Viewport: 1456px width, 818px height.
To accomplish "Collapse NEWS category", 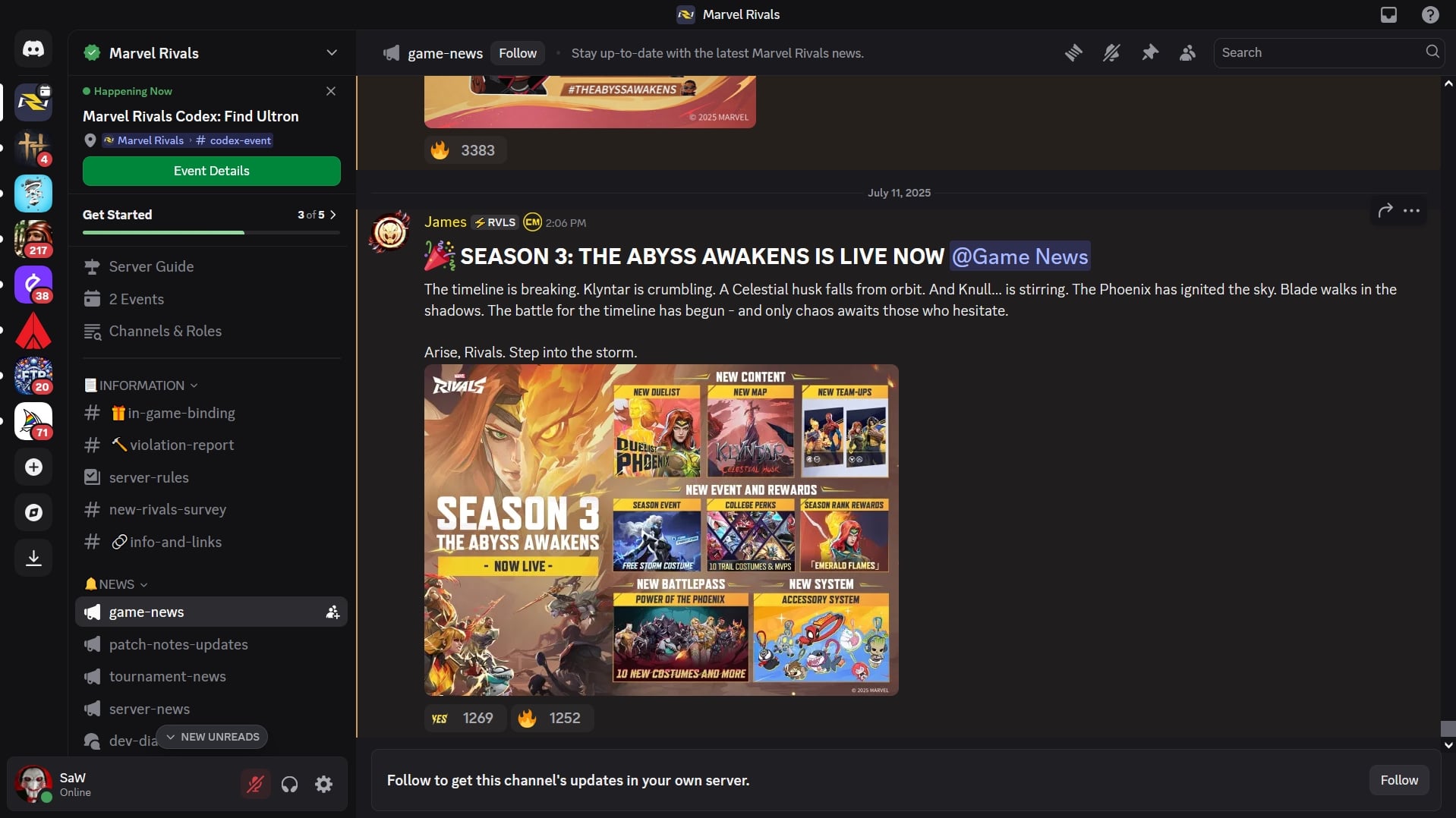I will (x=116, y=584).
